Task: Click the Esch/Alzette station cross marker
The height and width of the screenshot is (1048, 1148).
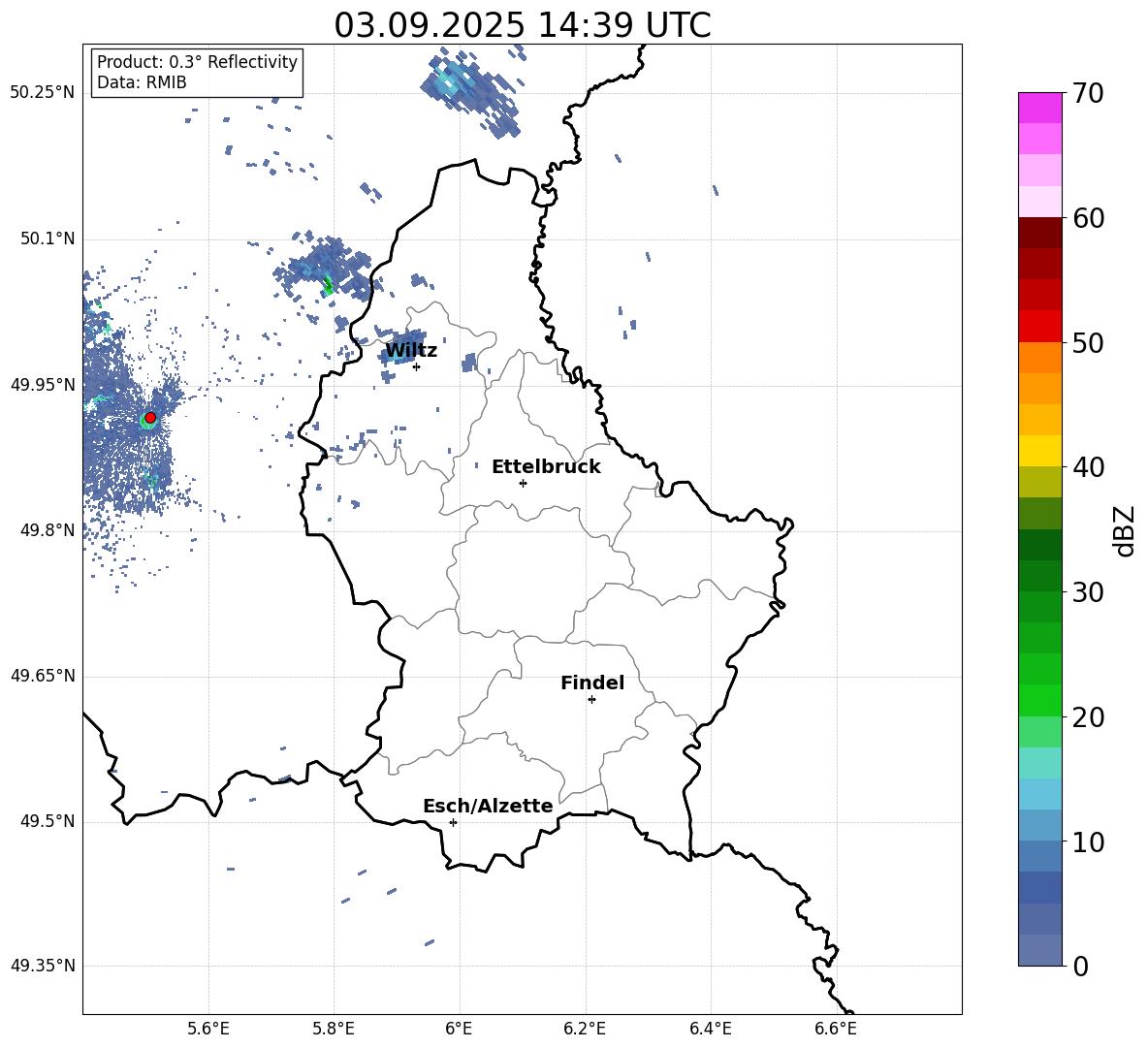Action: point(453,822)
